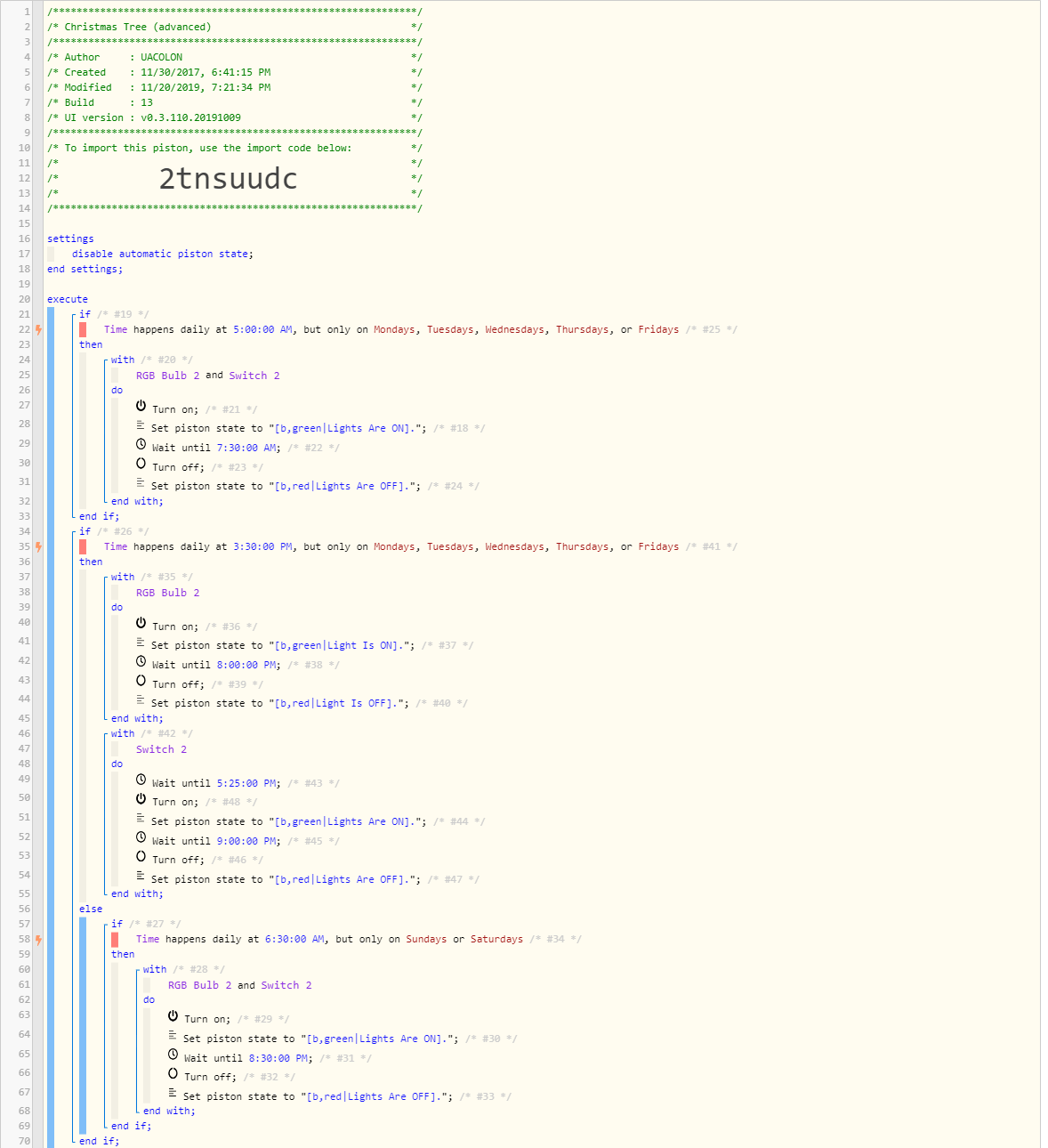
Task: Click the clock icon for Wait until 8:00:00 PM
Action: (141, 661)
